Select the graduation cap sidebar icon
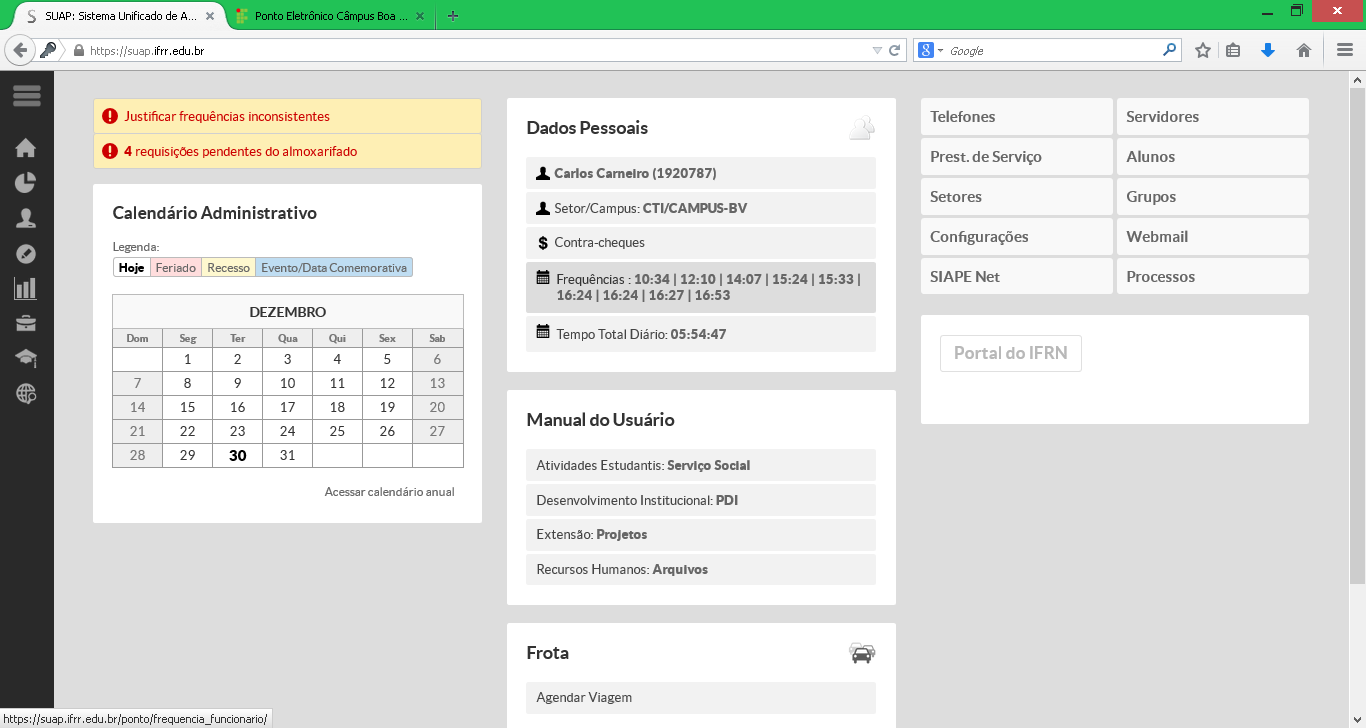This screenshot has height=728, width=1368. click(x=26, y=358)
